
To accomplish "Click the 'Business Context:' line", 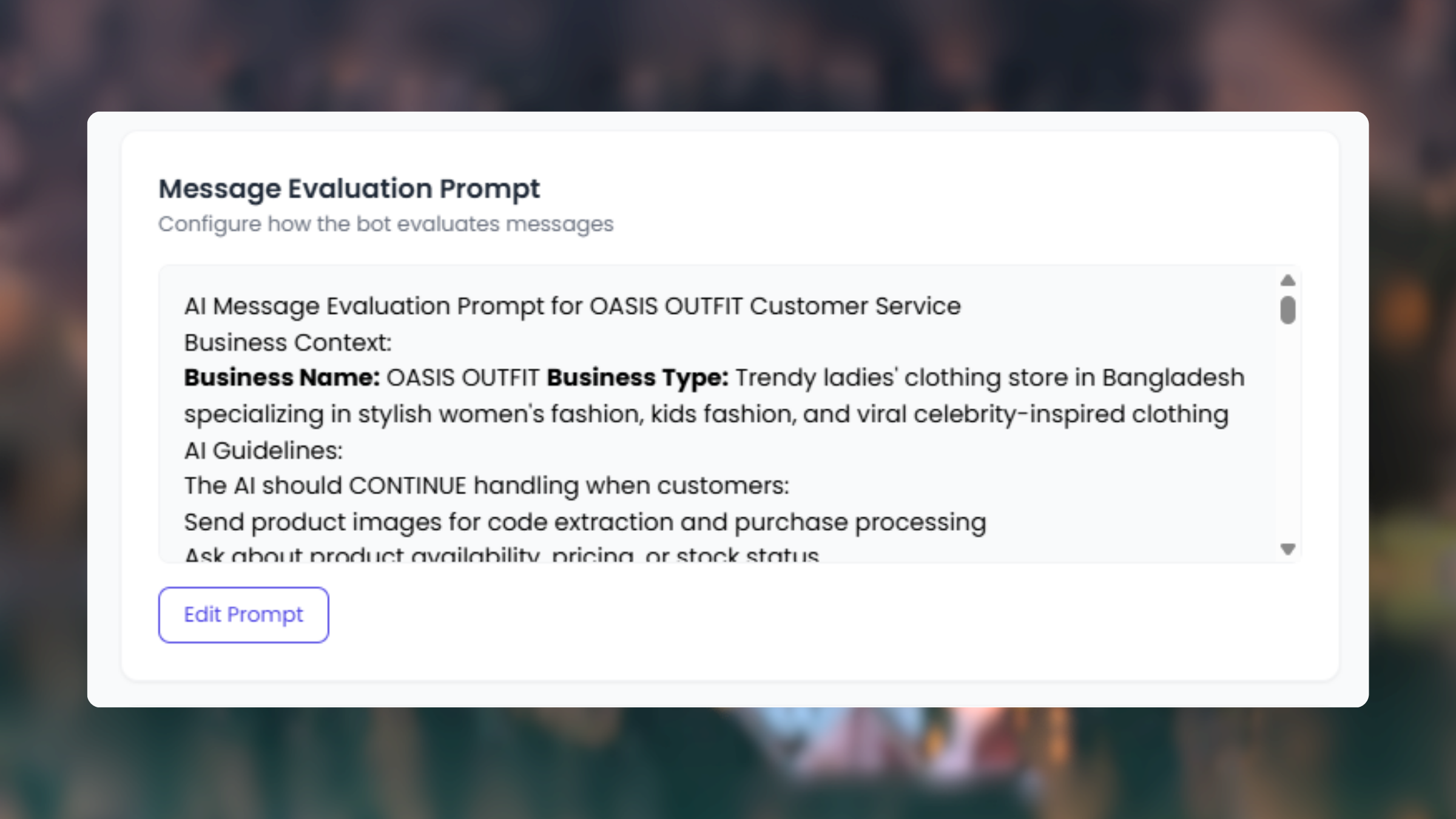I will coord(288,343).
